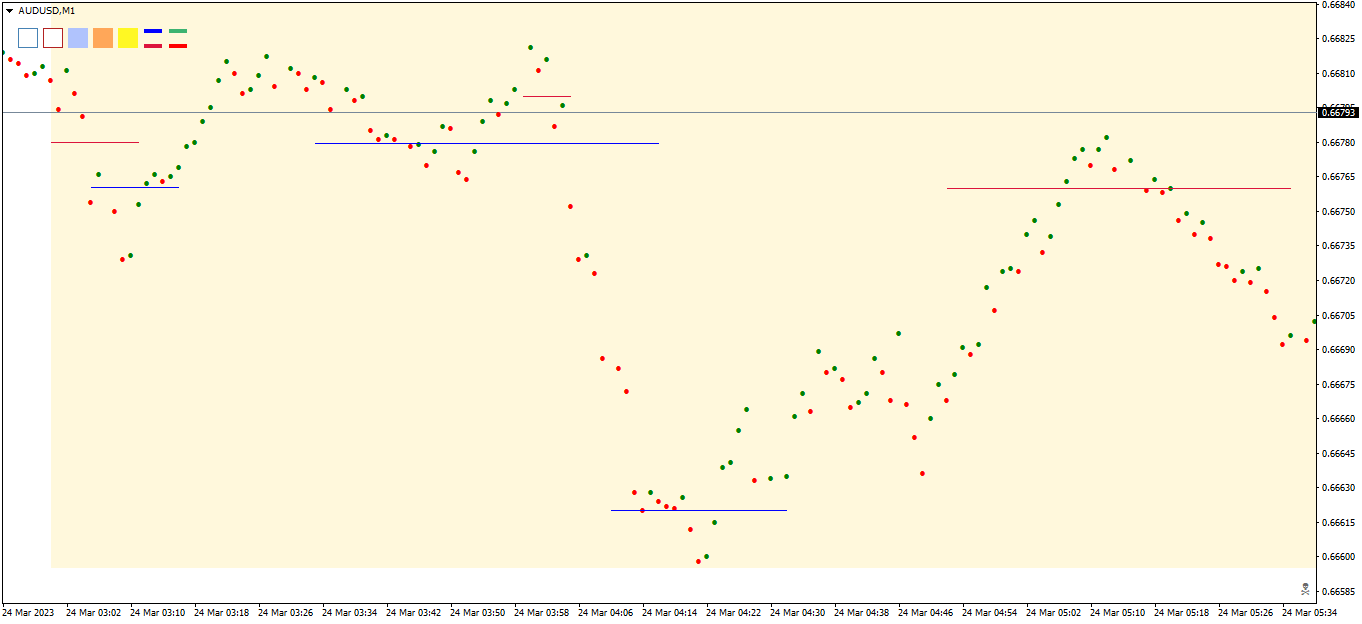The height and width of the screenshot is (624, 1362).
Task: Click time label 24 Mar 05:26
Action: coord(1245,612)
